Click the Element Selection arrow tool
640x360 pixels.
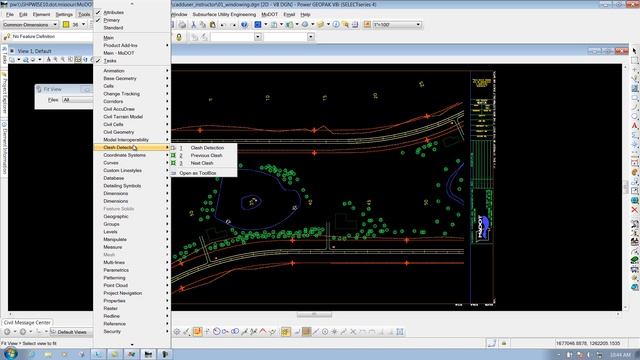pyautogui.click(x=635, y=51)
